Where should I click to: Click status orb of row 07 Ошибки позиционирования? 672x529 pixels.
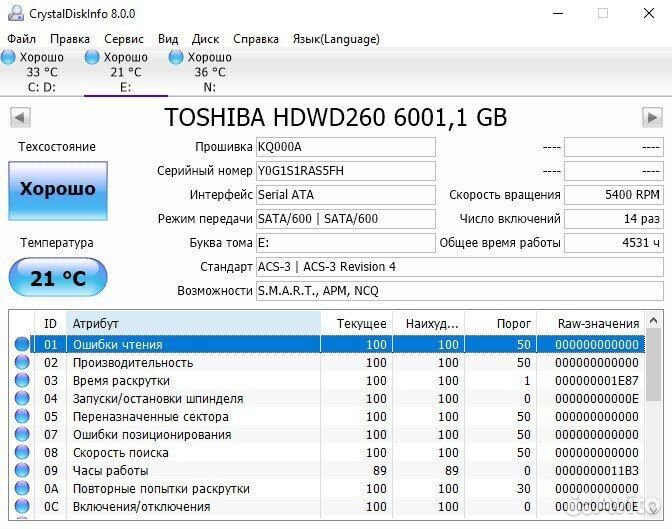(22, 434)
